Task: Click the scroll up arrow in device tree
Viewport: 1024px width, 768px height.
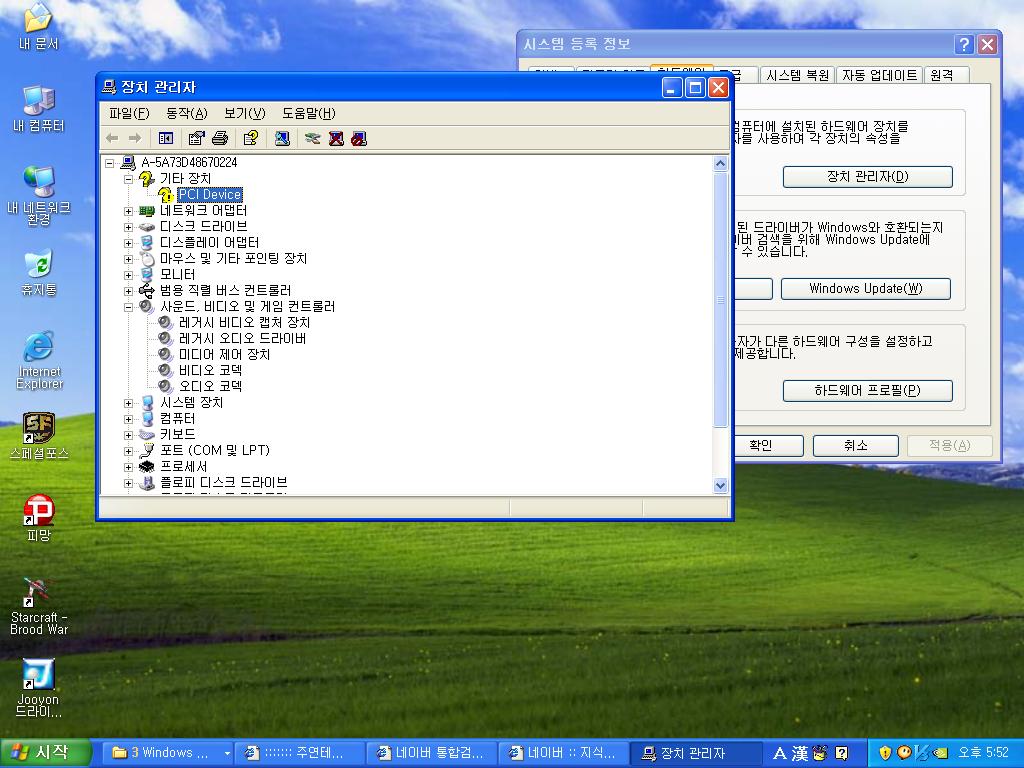Action: pyautogui.click(x=720, y=163)
